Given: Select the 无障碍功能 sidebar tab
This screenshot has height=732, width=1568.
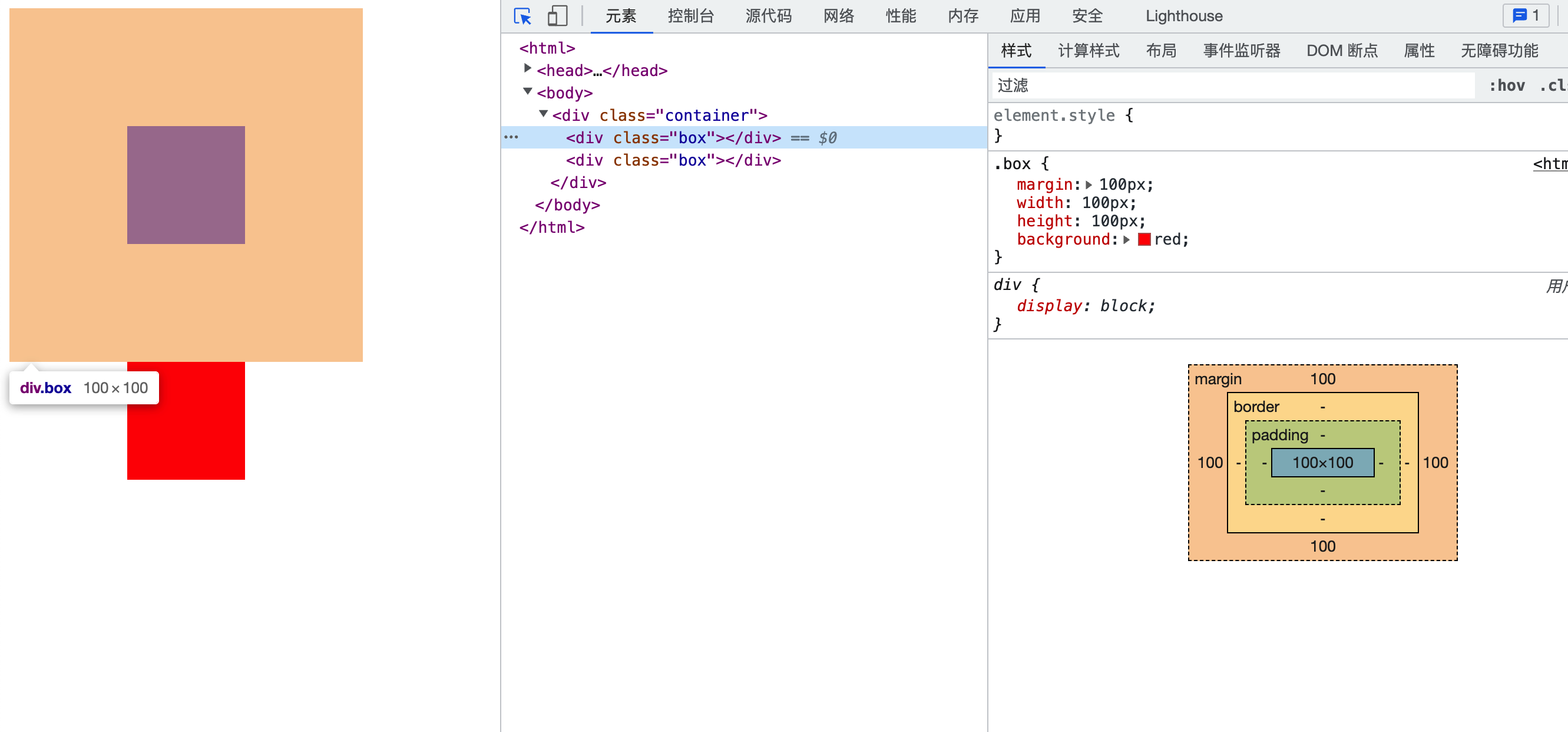Looking at the screenshot, I should (x=1500, y=51).
